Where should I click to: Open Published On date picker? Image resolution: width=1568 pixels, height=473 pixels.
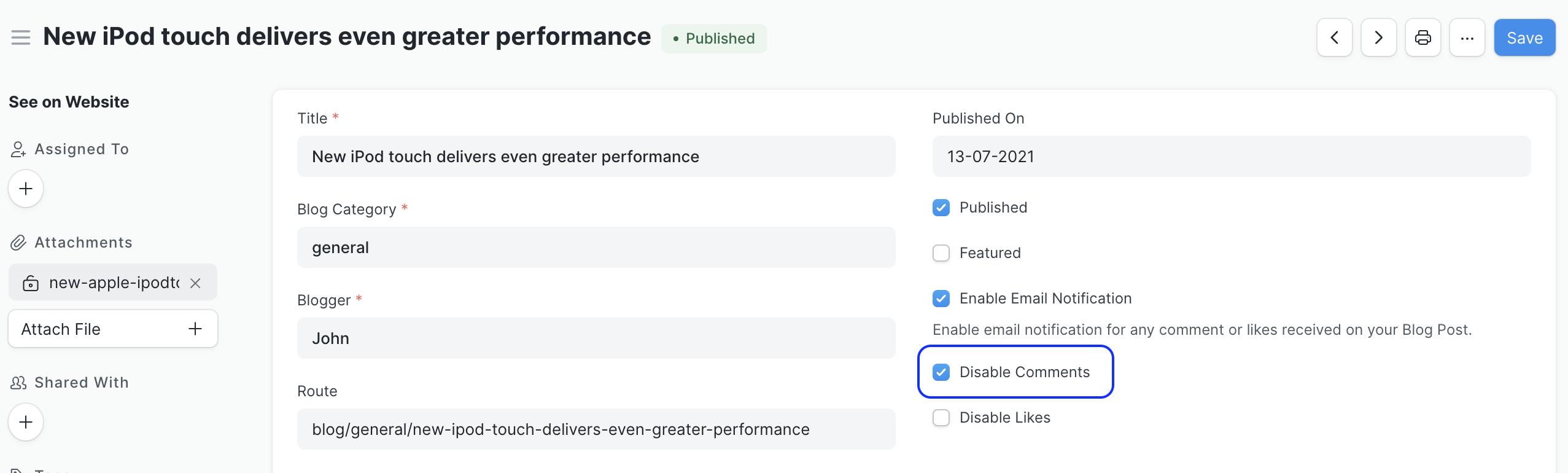1232,157
